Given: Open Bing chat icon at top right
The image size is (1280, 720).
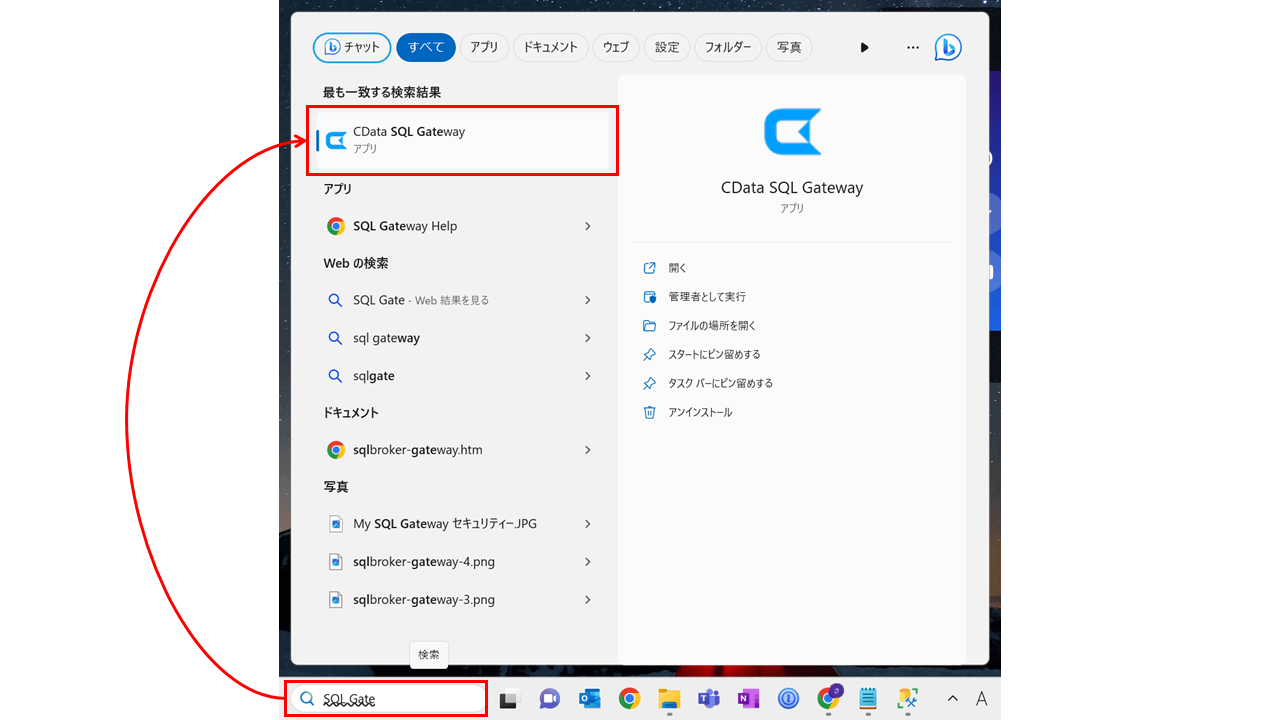Looking at the screenshot, I should (948, 47).
